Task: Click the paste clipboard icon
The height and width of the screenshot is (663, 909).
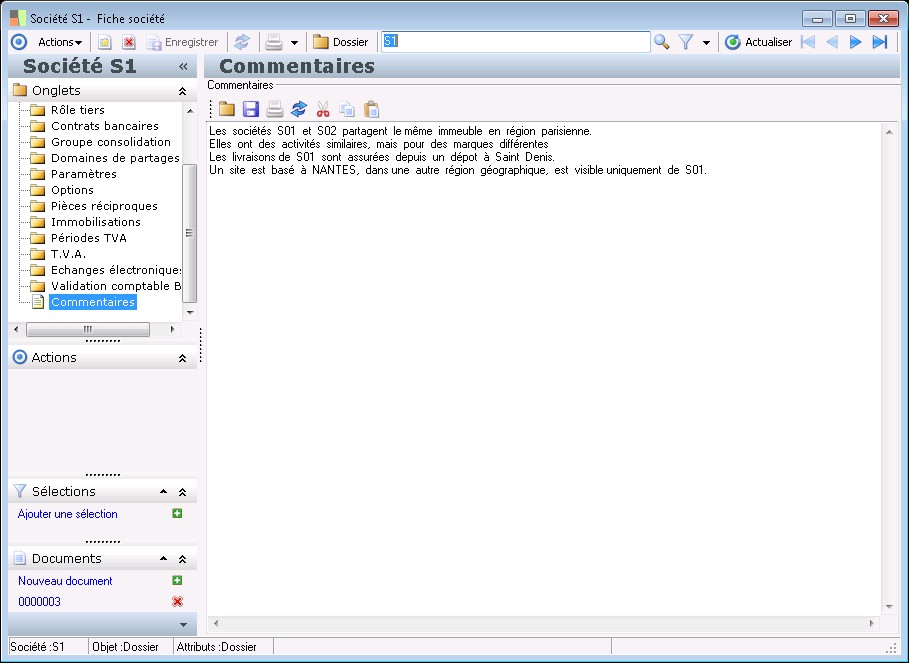Action: tap(371, 109)
